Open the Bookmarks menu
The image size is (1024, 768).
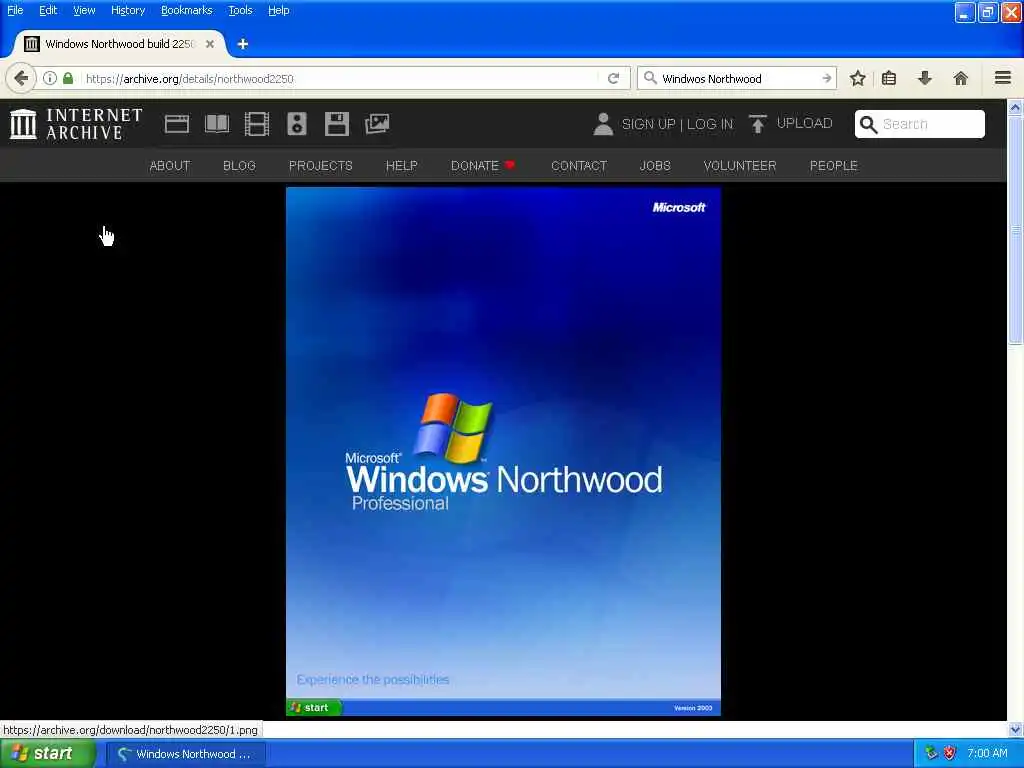(x=186, y=10)
